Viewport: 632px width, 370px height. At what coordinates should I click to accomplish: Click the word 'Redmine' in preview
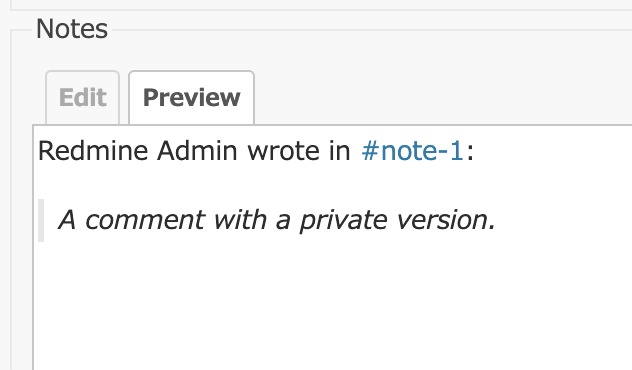point(93,151)
